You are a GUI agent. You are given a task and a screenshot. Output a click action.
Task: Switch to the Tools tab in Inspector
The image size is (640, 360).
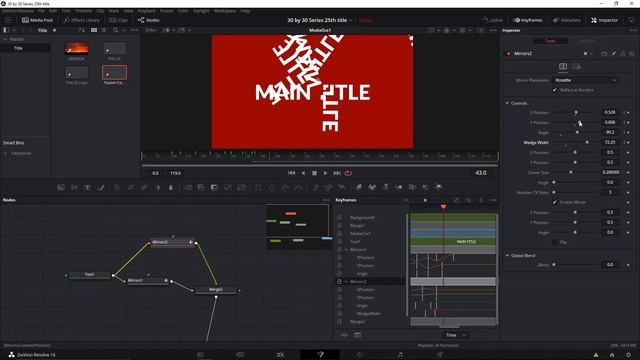click(x=551, y=41)
